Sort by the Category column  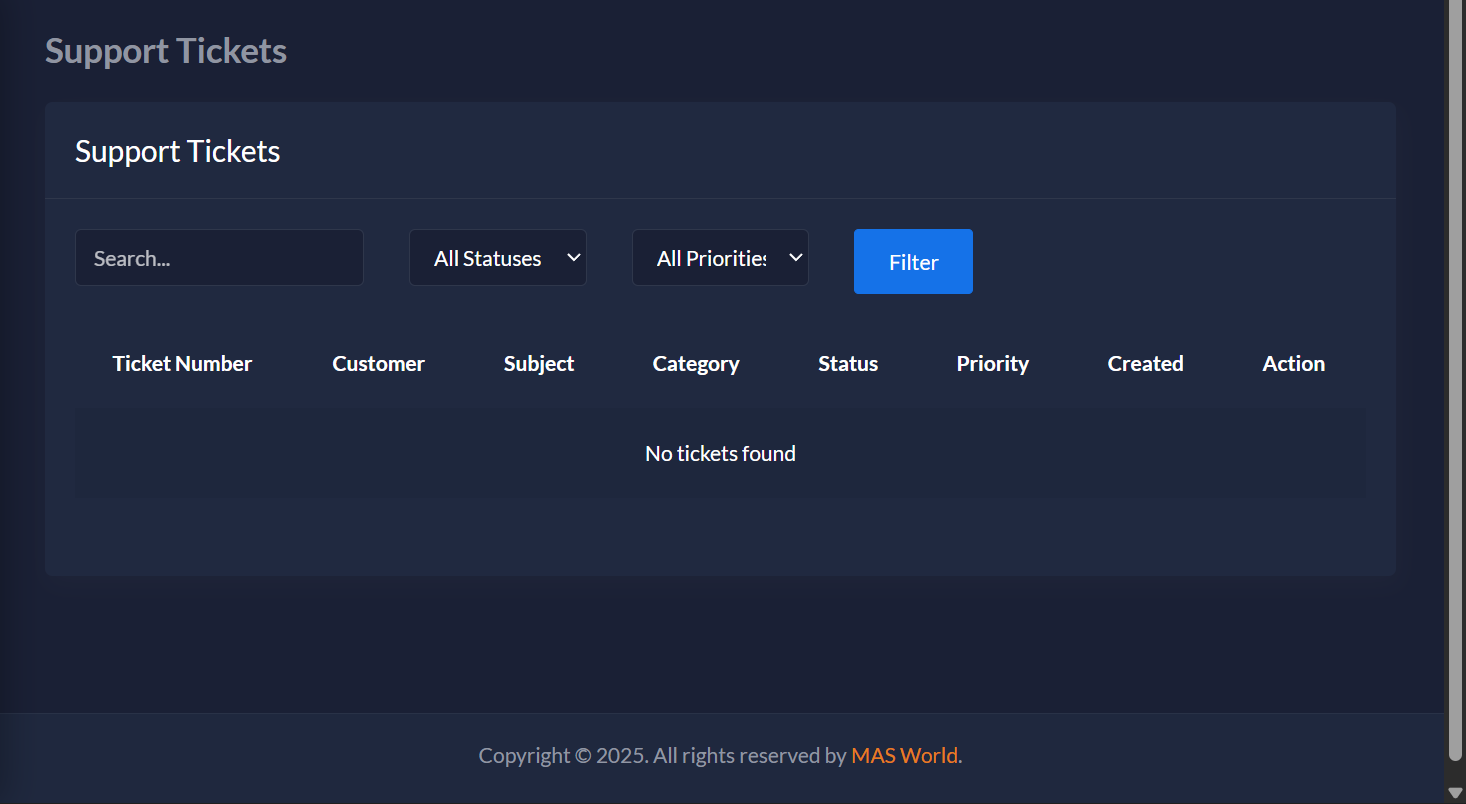tap(695, 363)
